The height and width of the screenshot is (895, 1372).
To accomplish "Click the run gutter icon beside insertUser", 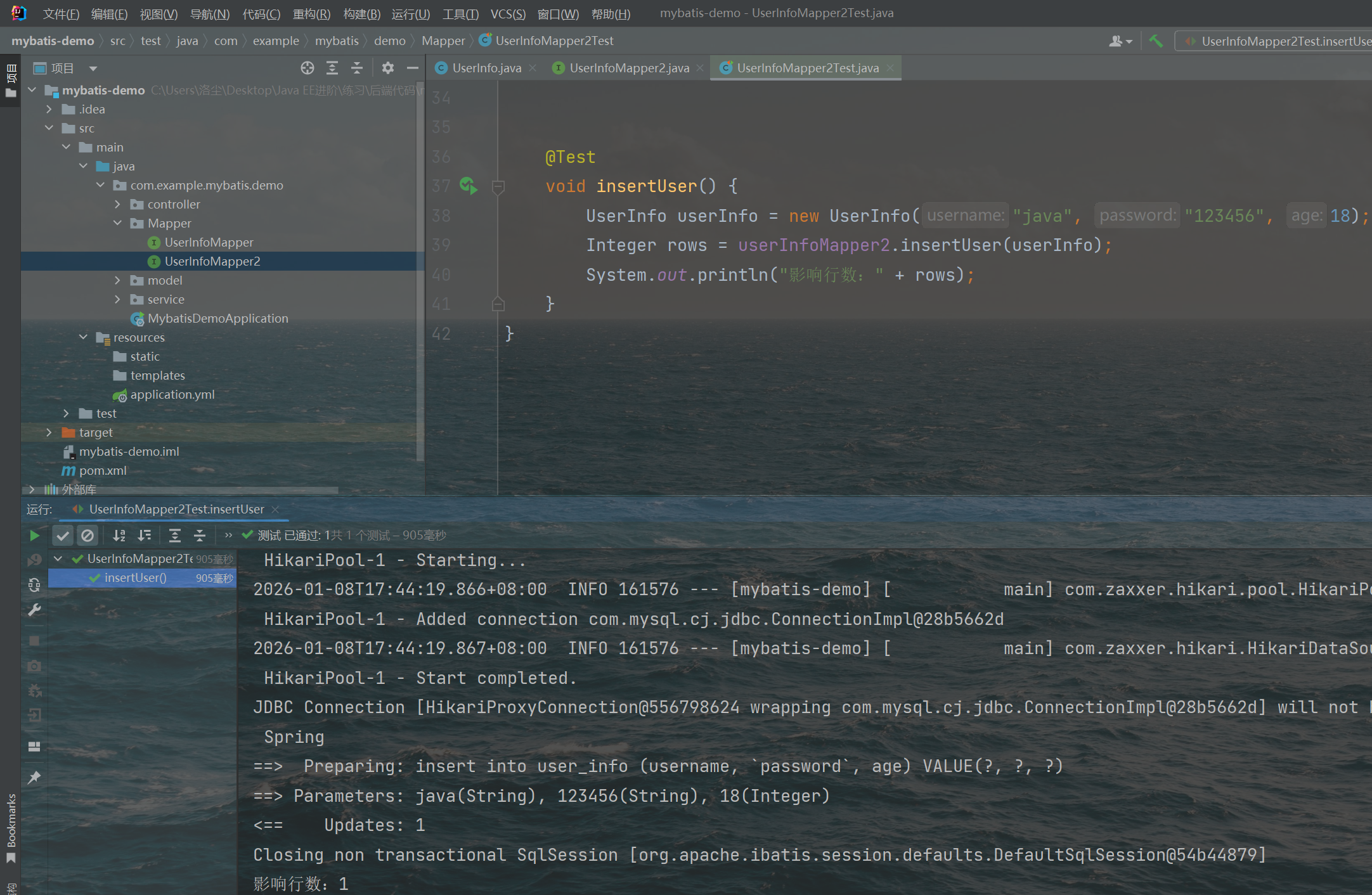I will [x=469, y=186].
